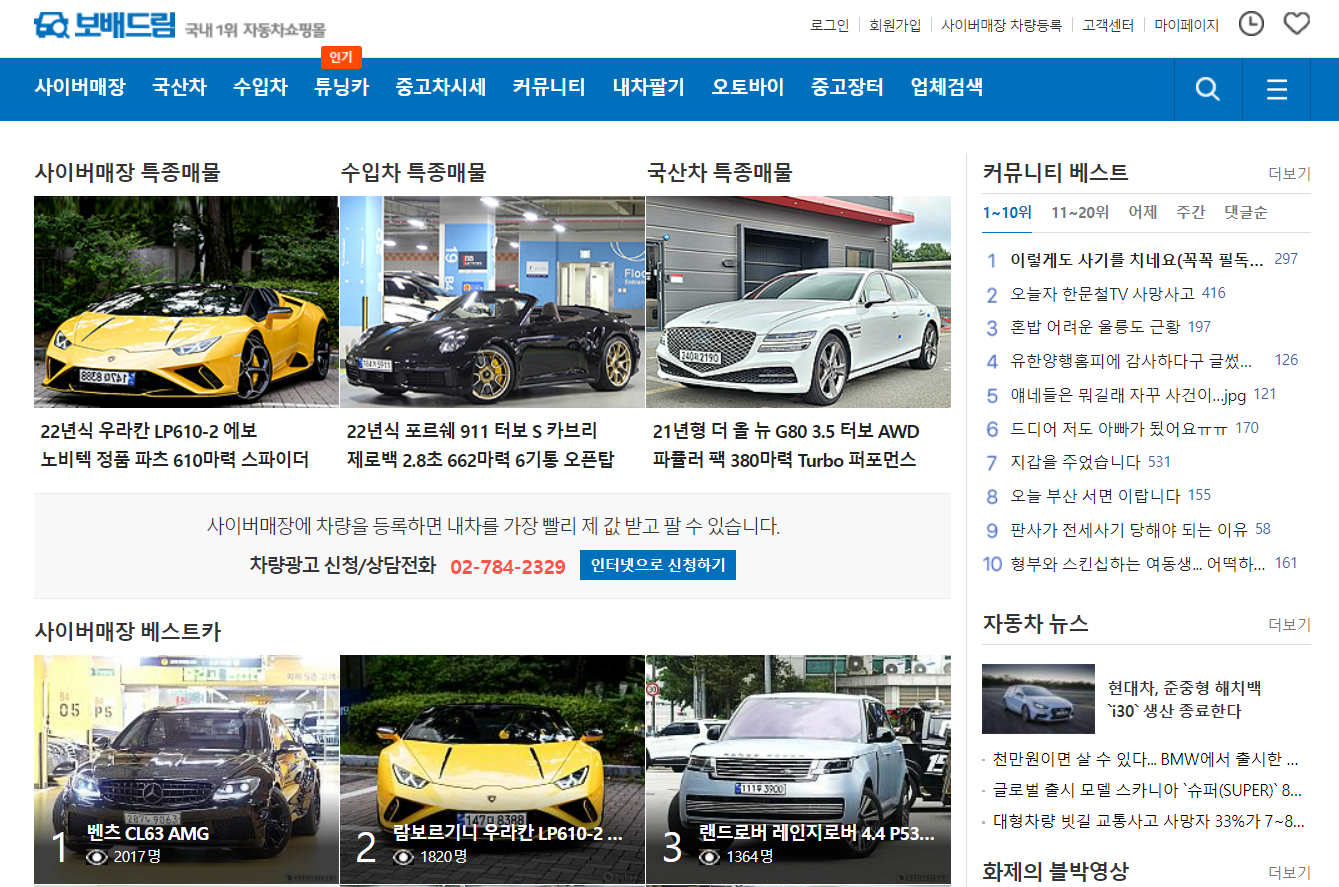Click the 인기 badge above 튜닝카
The image size is (1339, 887).
[341, 58]
